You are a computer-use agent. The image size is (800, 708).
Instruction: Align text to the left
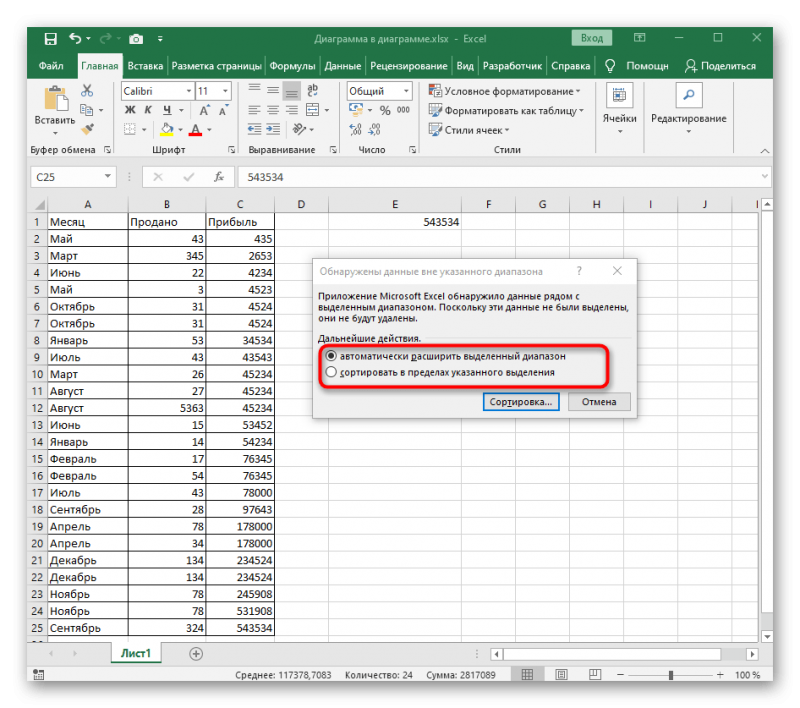(x=254, y=110)
